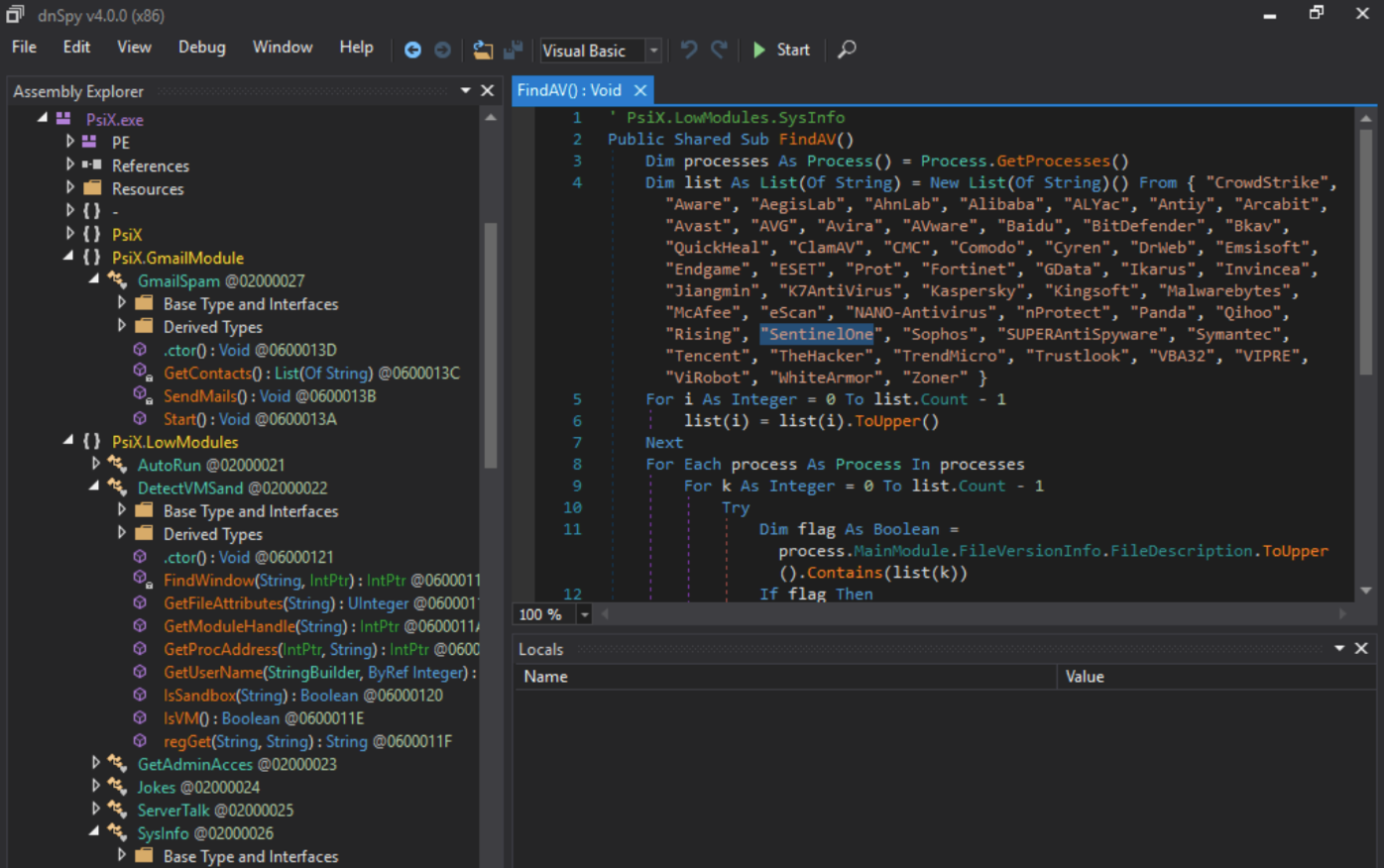
Task: Expand the References tree node
Action: [69, 165]
